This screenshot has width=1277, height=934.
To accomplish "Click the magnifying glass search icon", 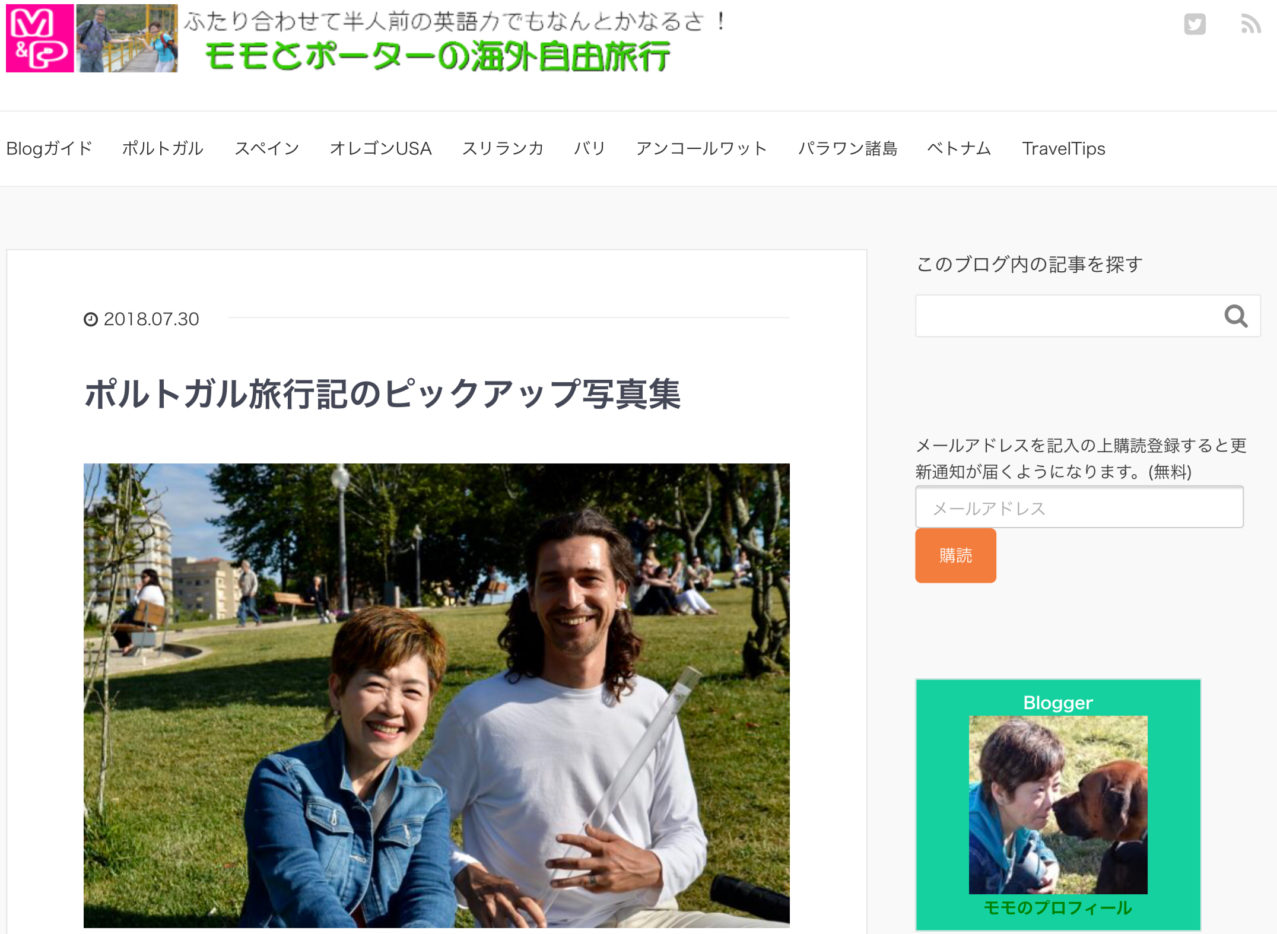I will pyautogui.click(x=1236, y=316).
